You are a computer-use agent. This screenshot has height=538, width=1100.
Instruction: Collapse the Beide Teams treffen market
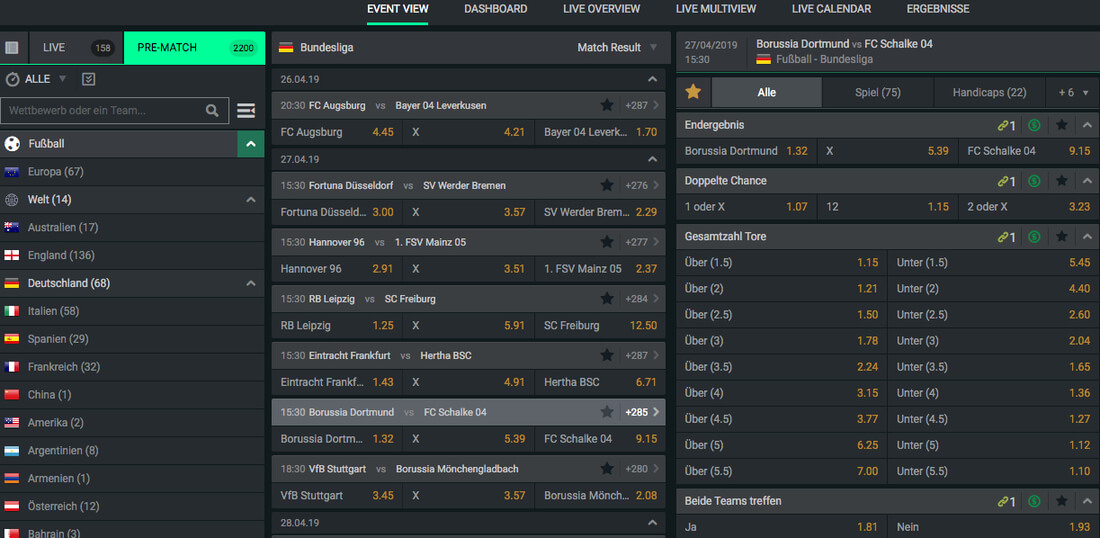(x=1086, y=501)
